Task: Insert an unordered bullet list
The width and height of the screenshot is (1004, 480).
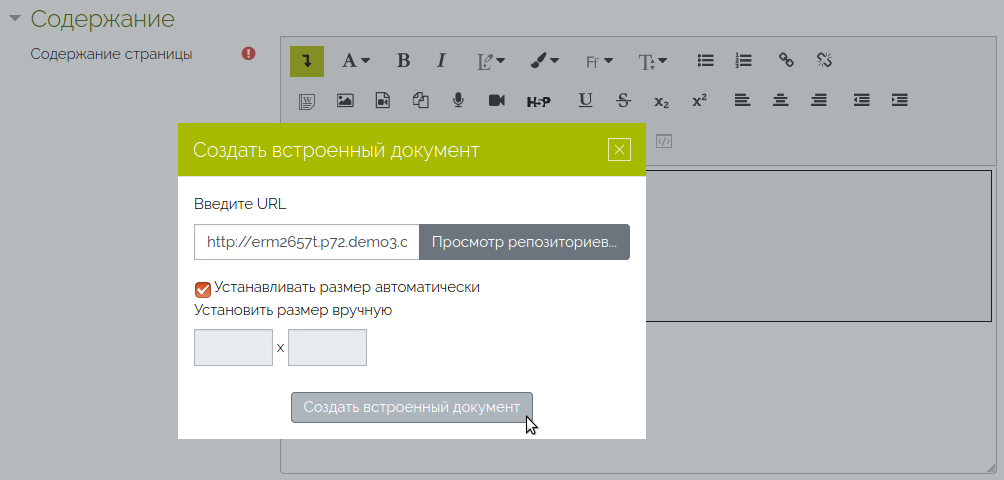Action: 705,61
